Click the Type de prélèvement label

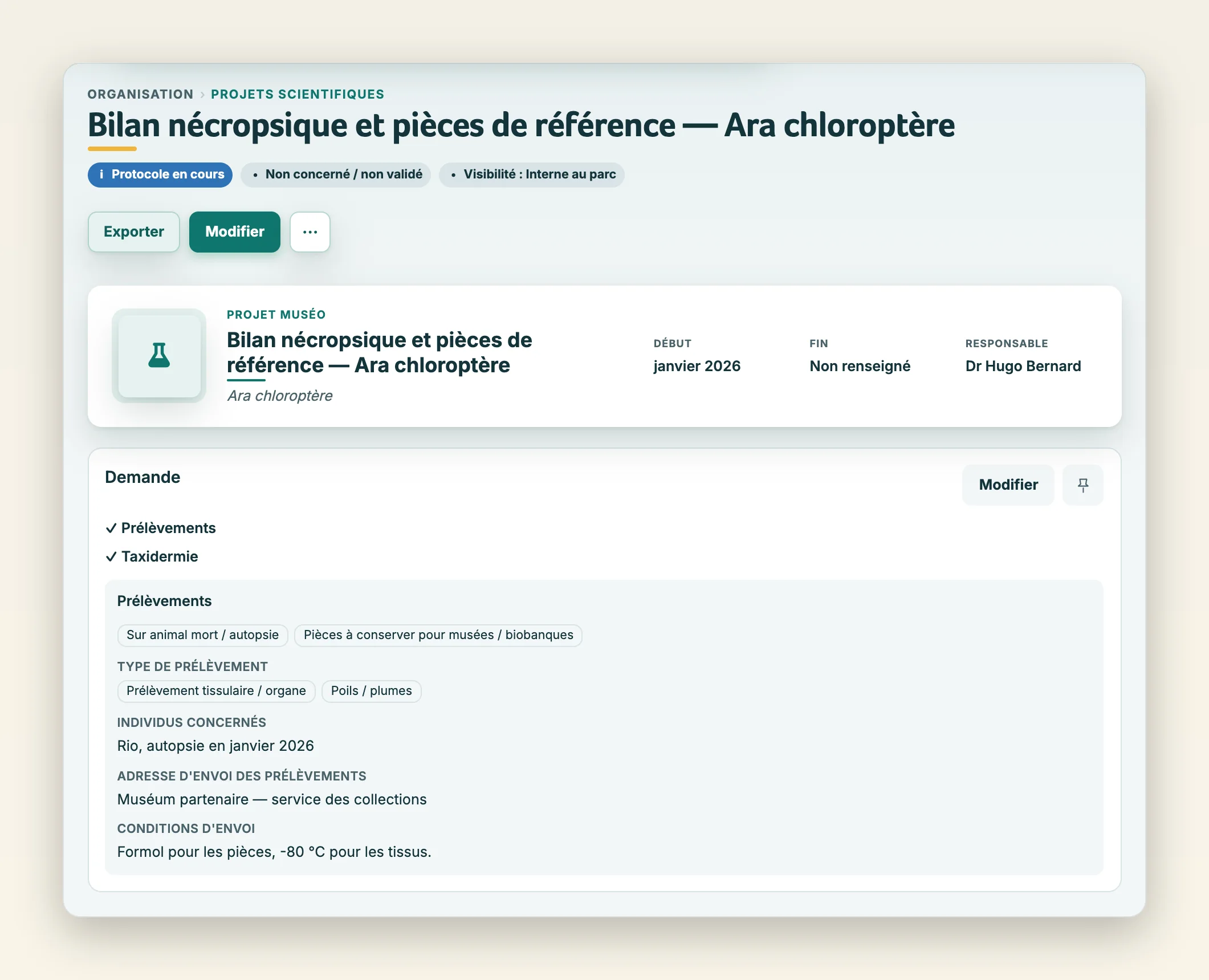point(193,667)
